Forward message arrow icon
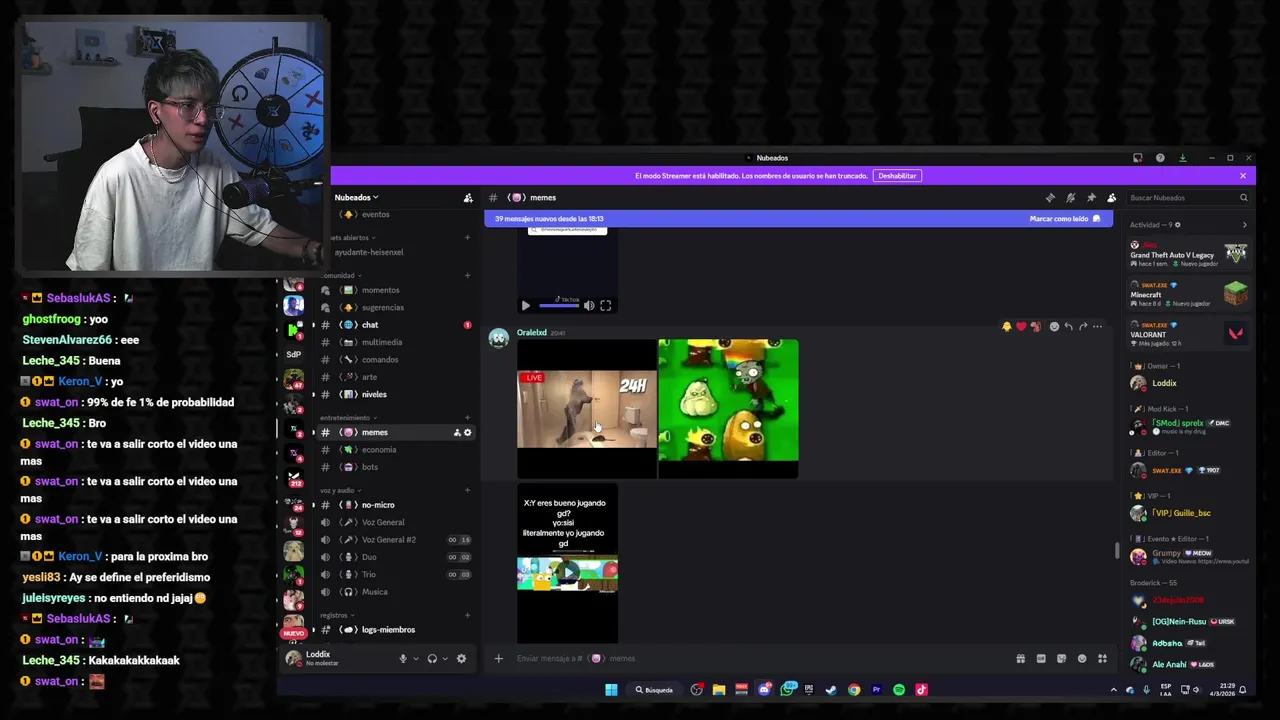 [1082, 327]
